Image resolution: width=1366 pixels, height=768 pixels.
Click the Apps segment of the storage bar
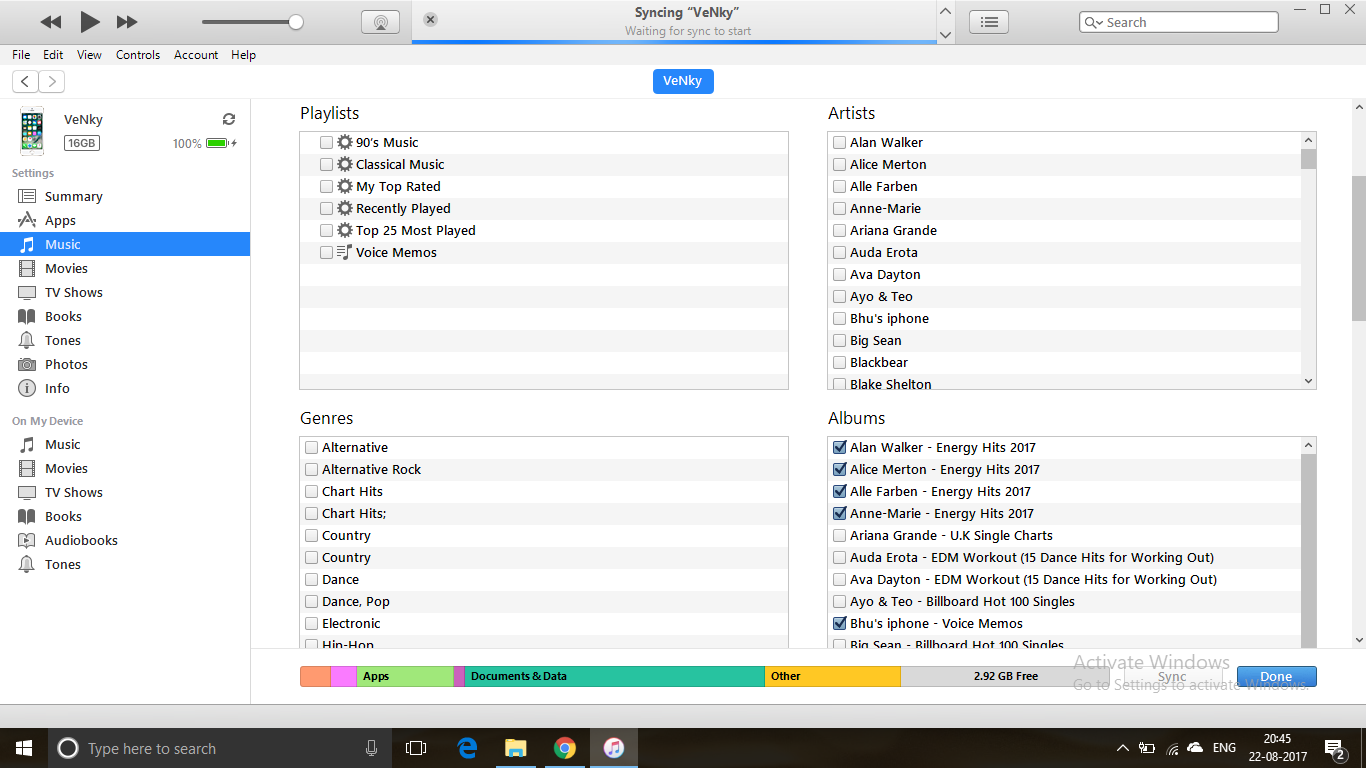click(405, 677)
